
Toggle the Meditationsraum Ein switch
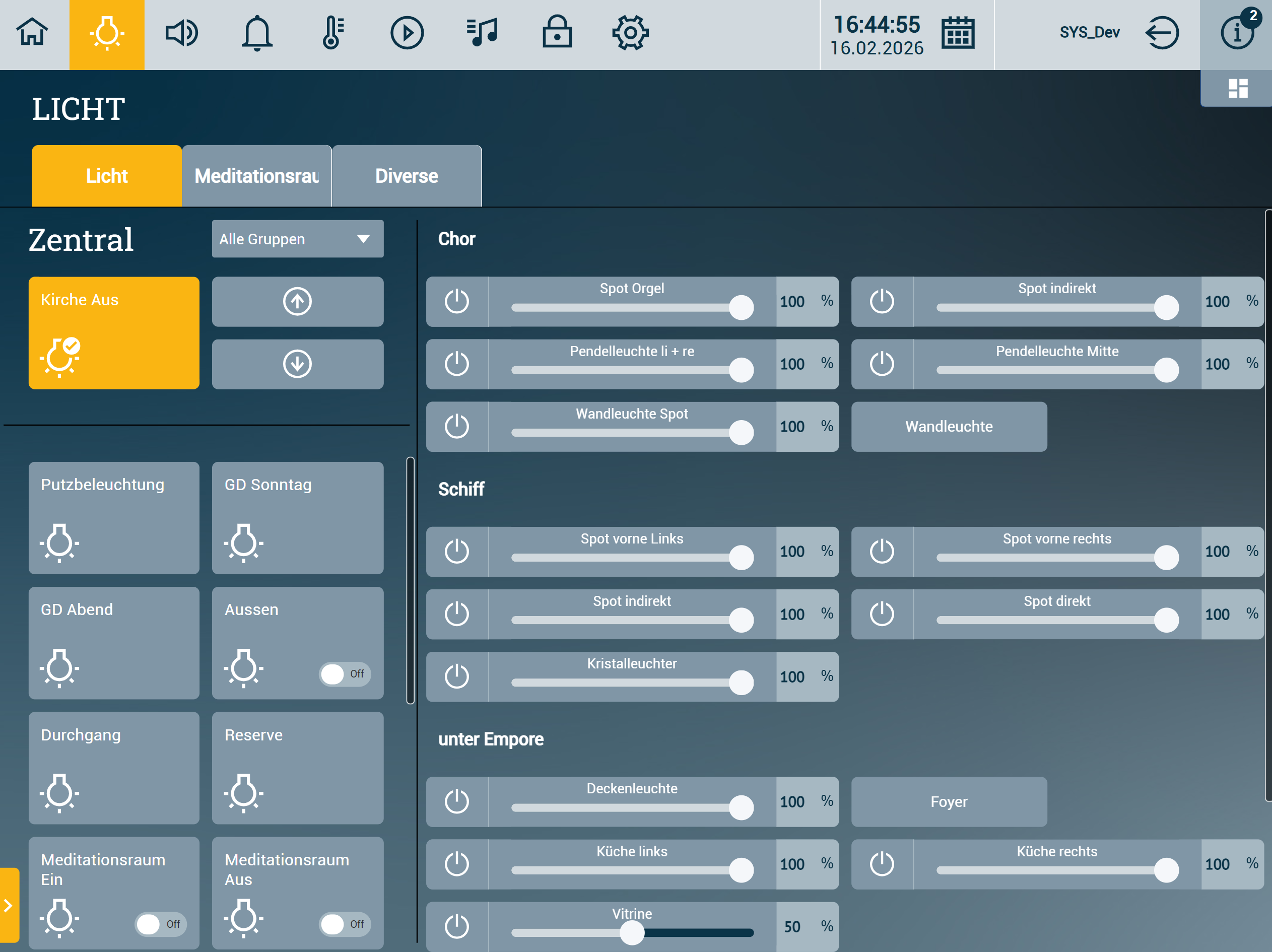tap(160, 924)
